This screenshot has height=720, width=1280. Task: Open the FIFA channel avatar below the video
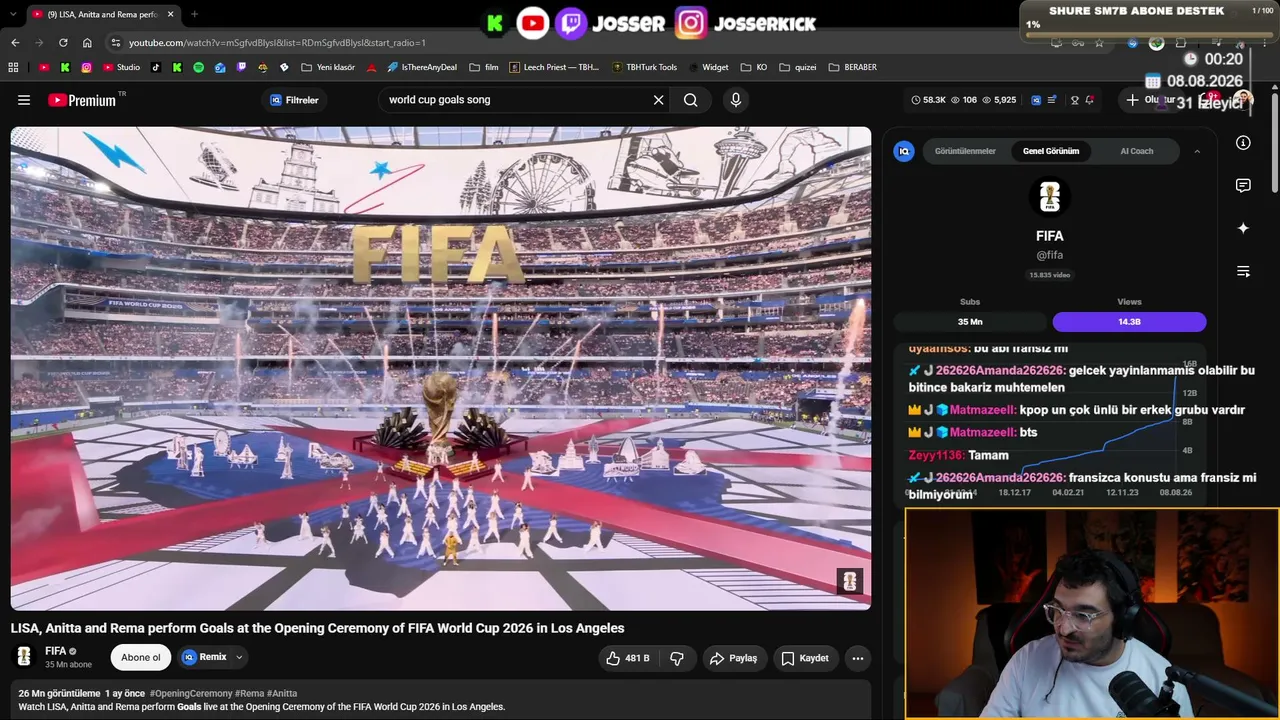[24, 657]
